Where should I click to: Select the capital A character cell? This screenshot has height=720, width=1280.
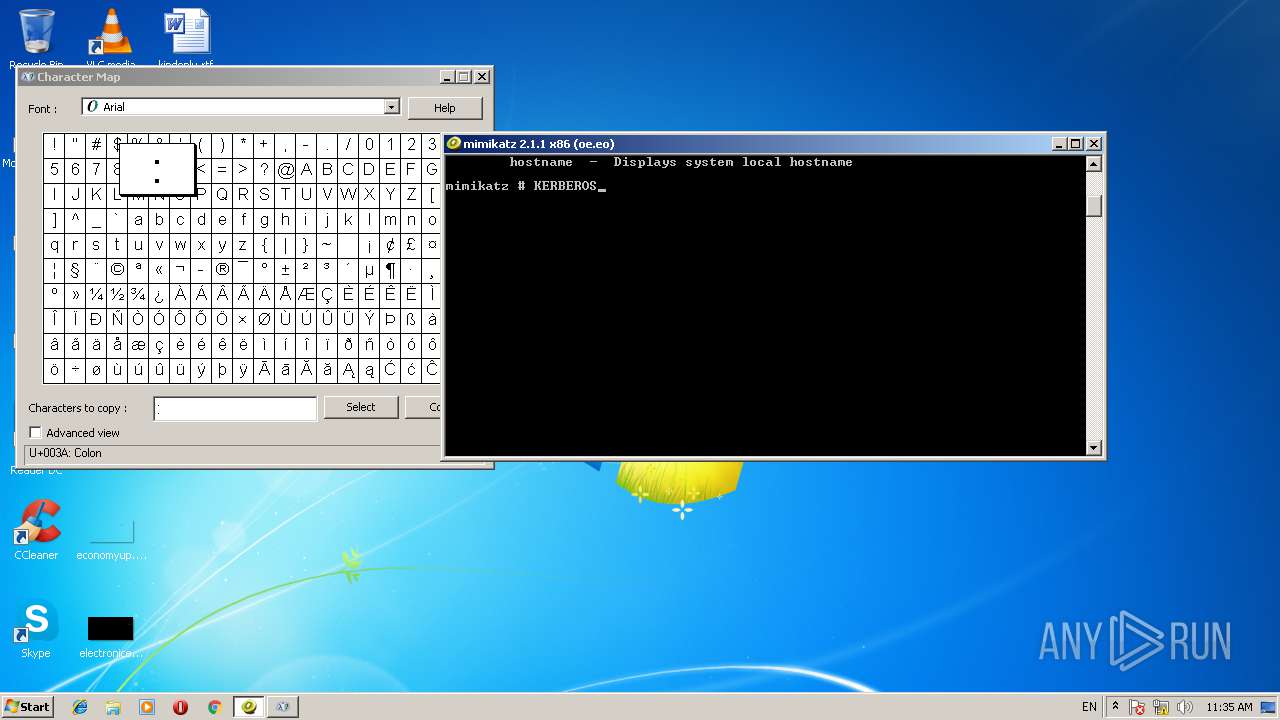pos(306,170)
